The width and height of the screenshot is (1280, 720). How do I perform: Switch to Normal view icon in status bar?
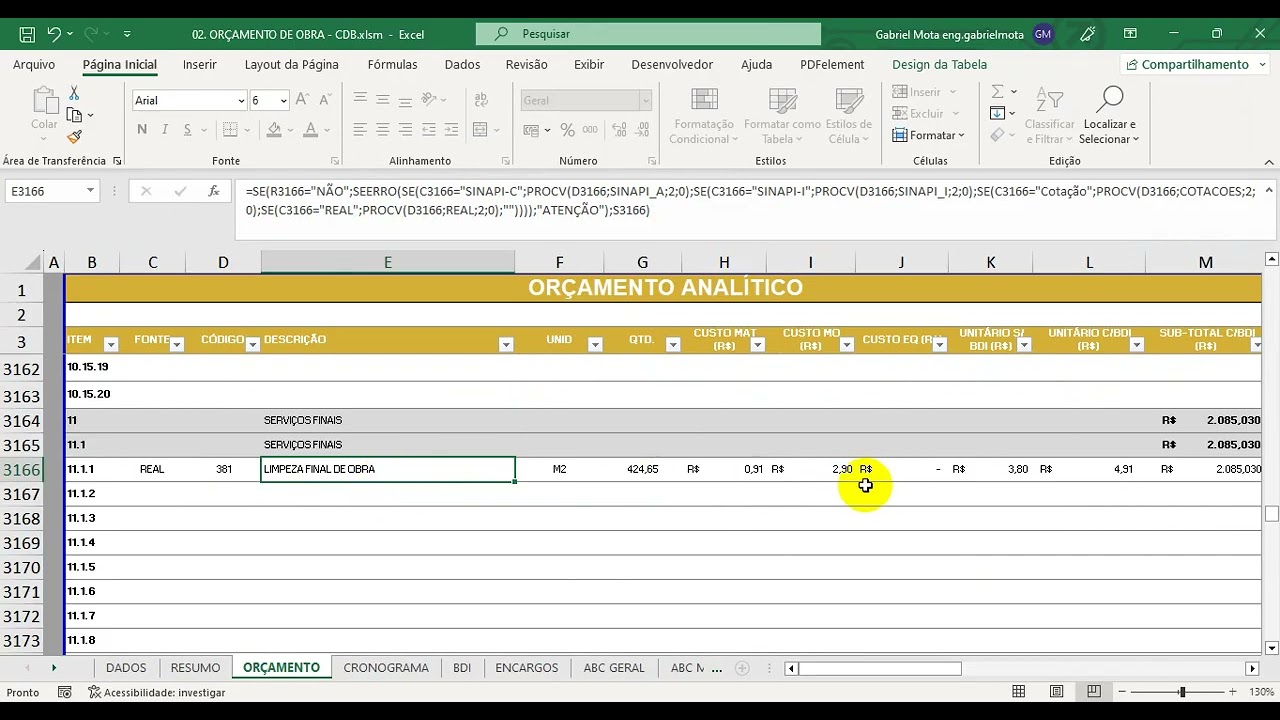tap(1019, 692)
